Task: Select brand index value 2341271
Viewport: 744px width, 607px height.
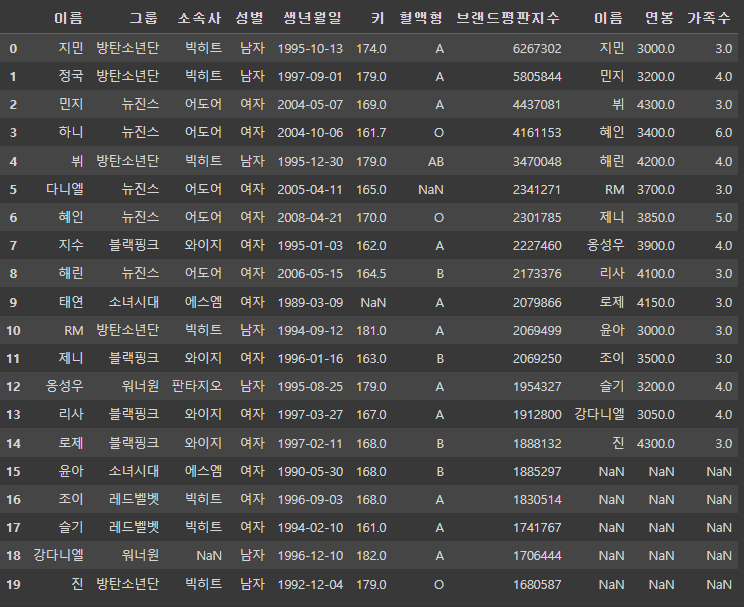Action: tap(537, 190)
